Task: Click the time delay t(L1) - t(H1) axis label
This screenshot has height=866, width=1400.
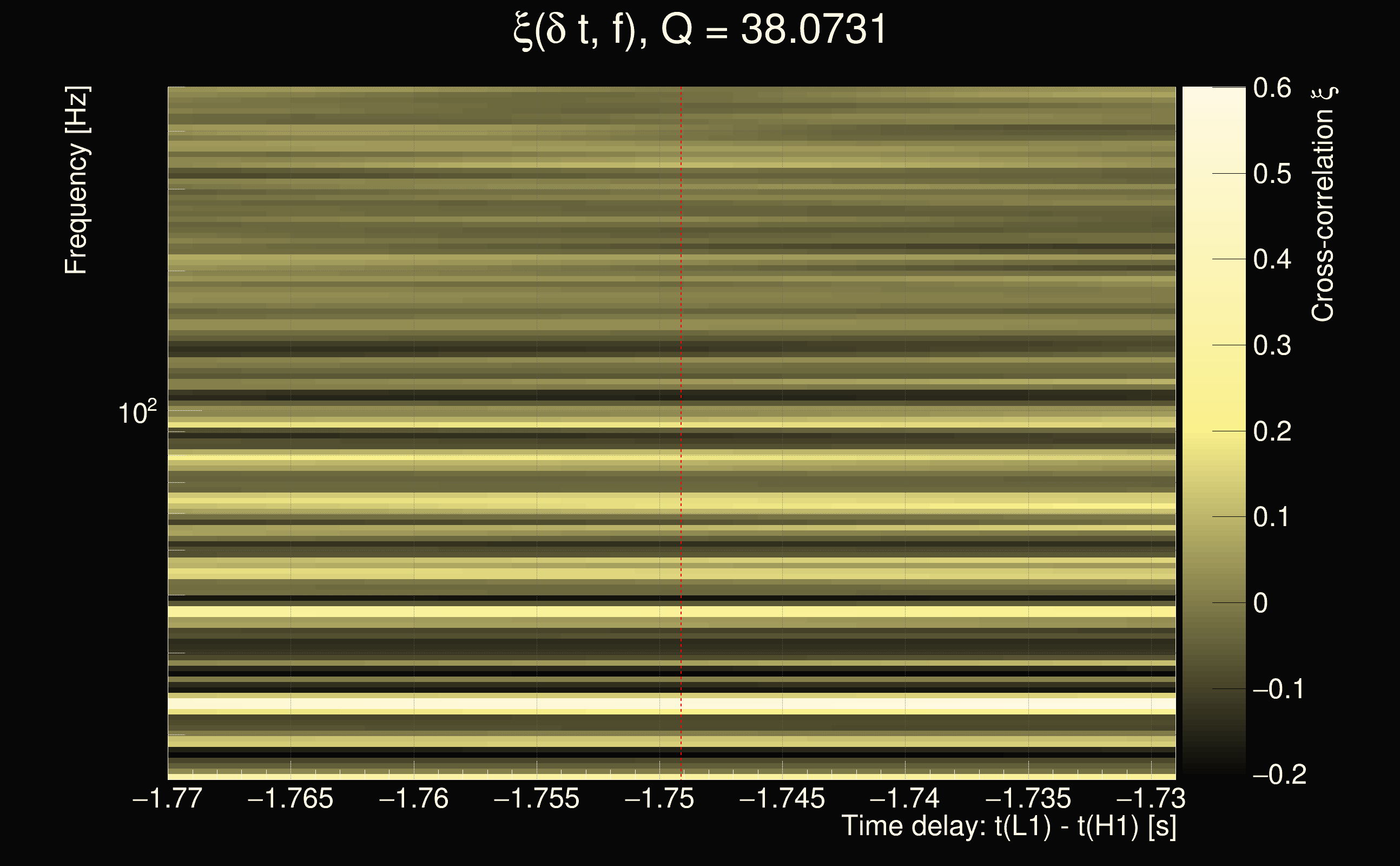Action: (x=1008, y=826)
